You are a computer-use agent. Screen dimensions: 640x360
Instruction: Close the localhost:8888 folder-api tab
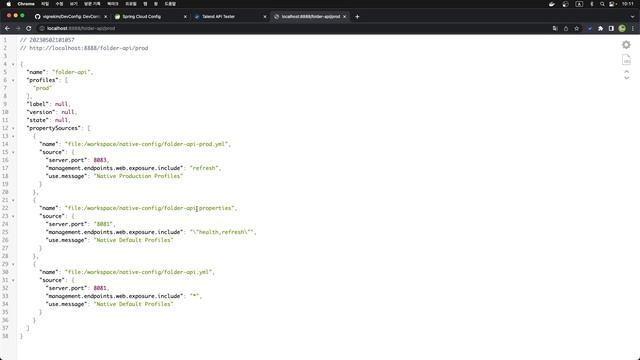coord(344,17)
